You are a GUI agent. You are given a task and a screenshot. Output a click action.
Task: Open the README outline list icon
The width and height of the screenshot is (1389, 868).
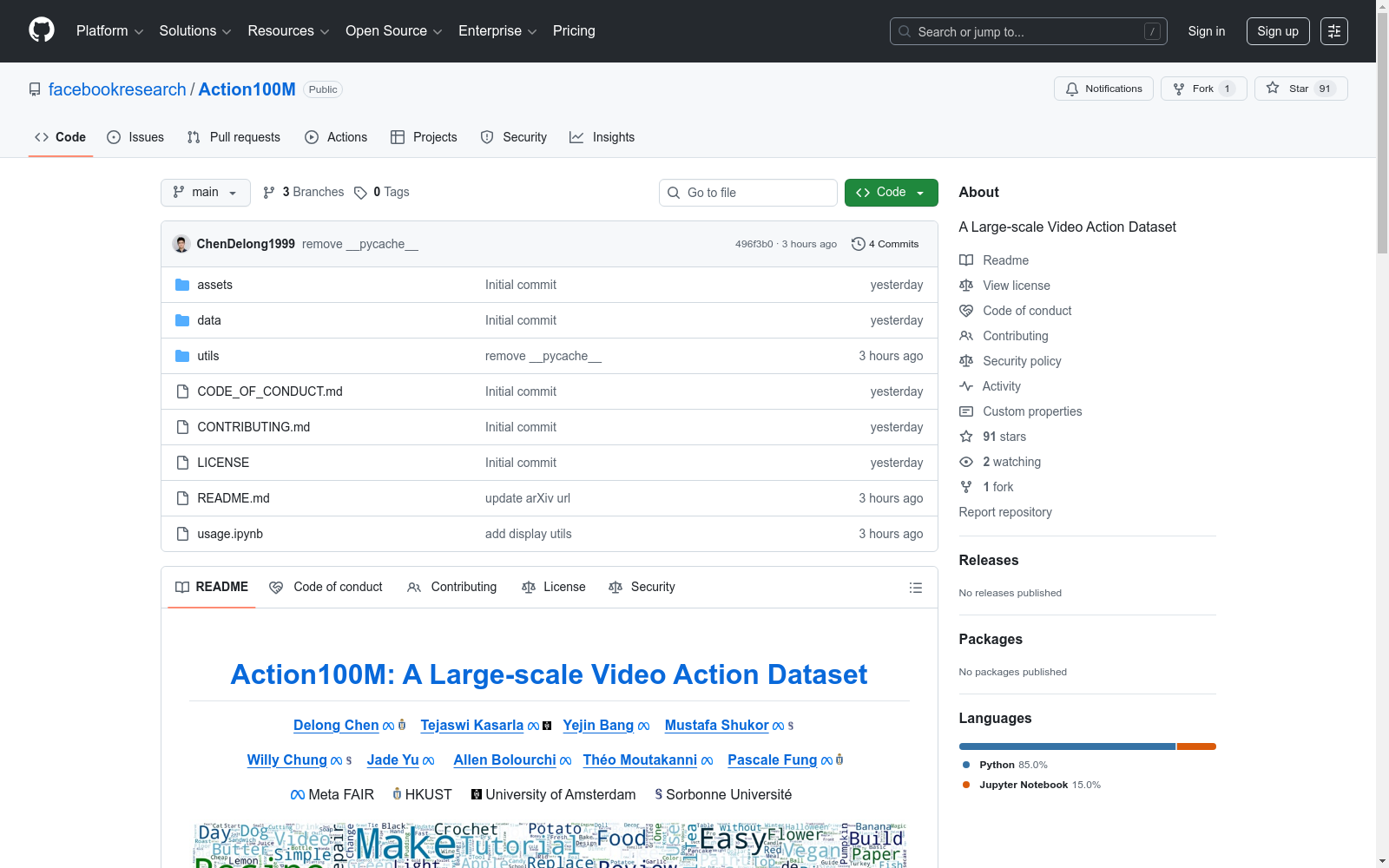point(916,588)
